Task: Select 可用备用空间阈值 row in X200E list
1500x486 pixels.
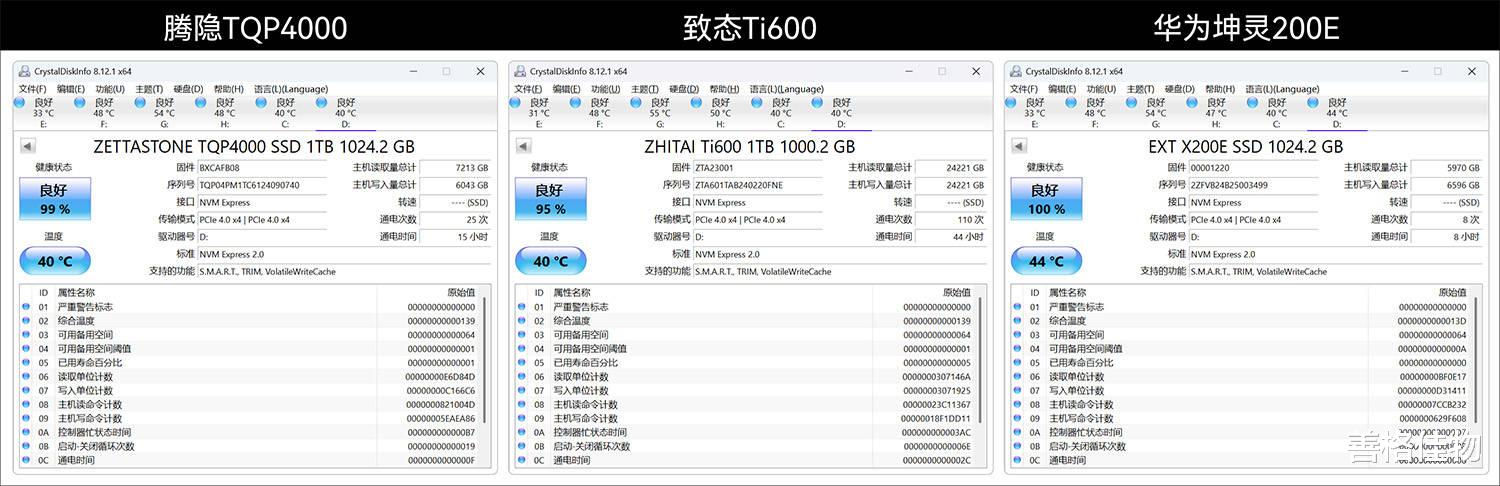Action: point(1242,349)
